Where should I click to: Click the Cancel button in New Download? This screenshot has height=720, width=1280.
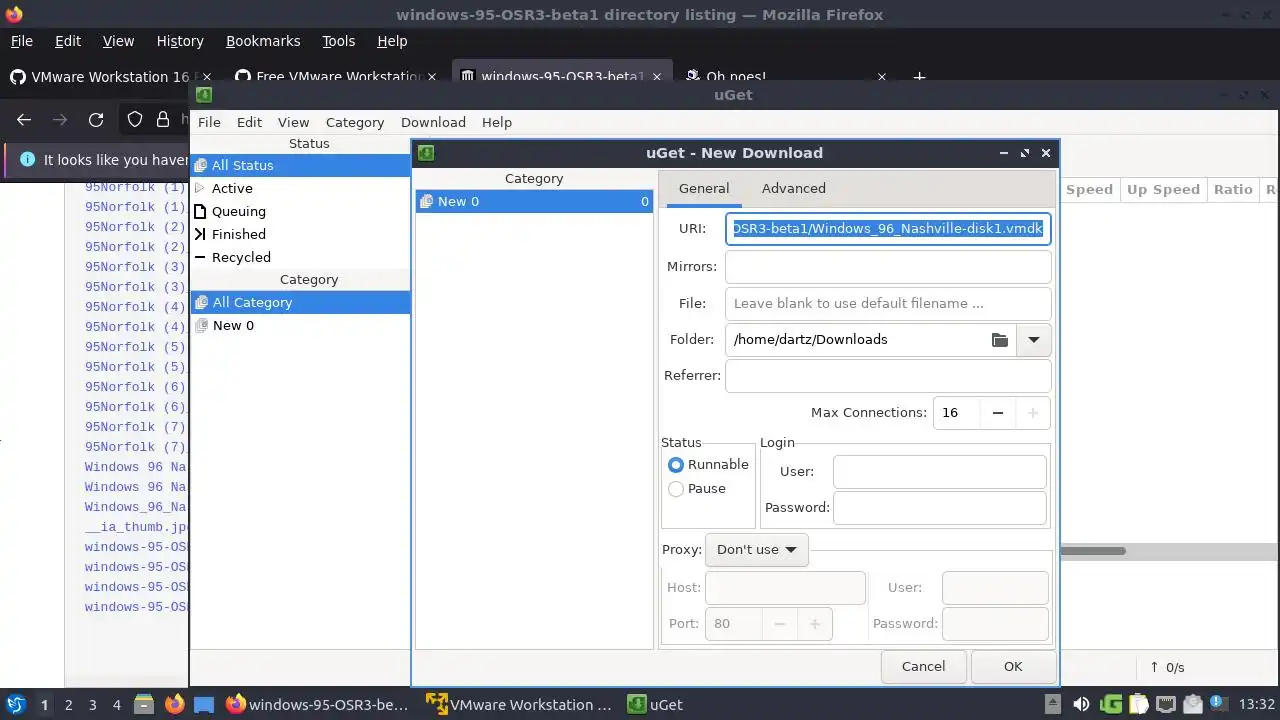coord(923,667)
